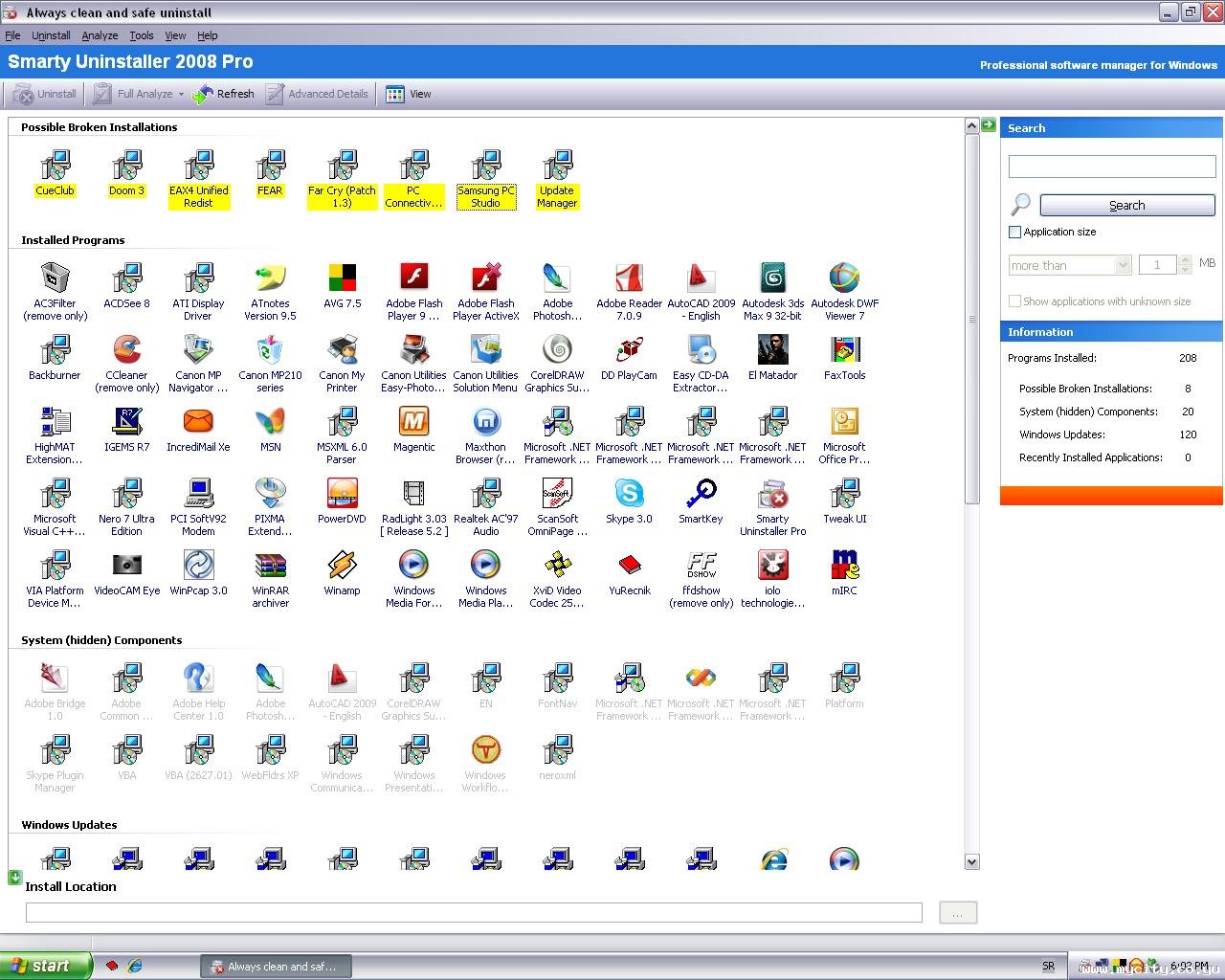This screenshot has width=1225, height=980.
Task: Toggle Show applications with unknown size
Action: click(x=1014, y=301)
